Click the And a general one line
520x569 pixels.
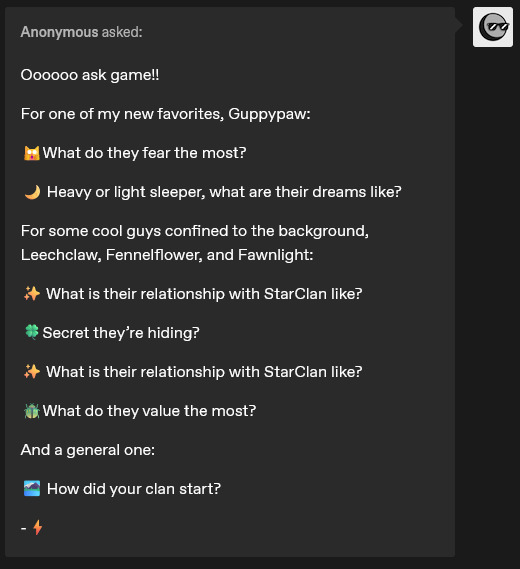[x=87, y=450]
